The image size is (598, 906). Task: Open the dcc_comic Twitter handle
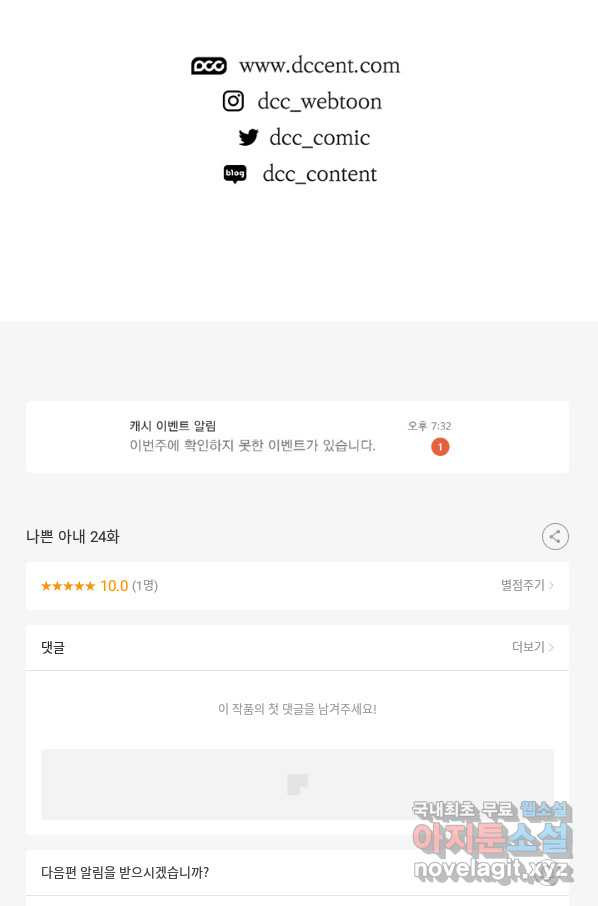[320, 138]
